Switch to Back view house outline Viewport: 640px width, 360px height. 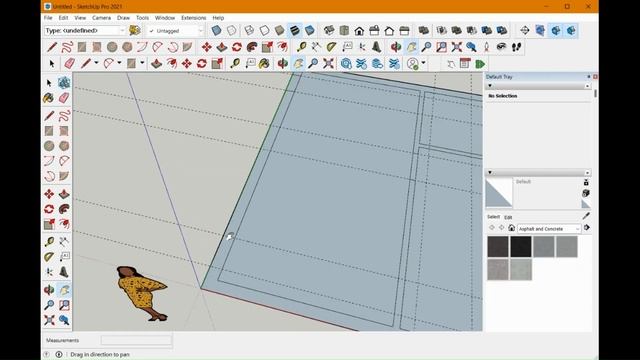pyautogui.click(x=389, y=31)
